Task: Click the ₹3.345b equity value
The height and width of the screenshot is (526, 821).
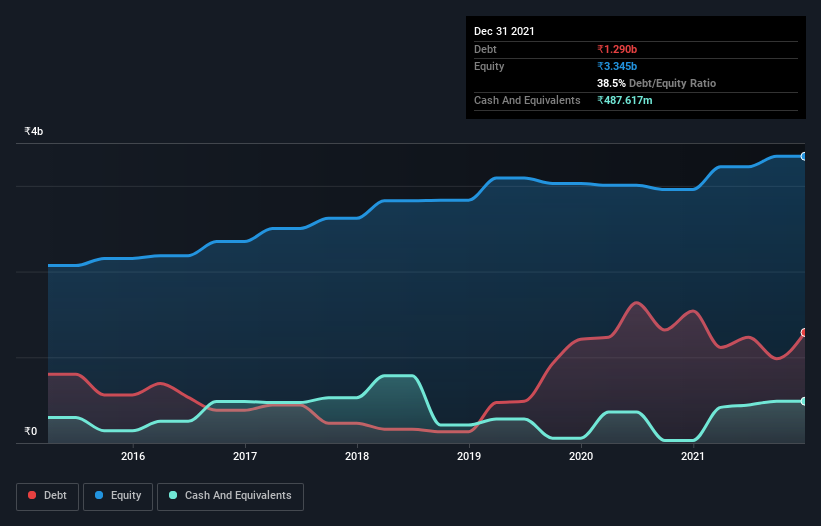Action: 617,66
